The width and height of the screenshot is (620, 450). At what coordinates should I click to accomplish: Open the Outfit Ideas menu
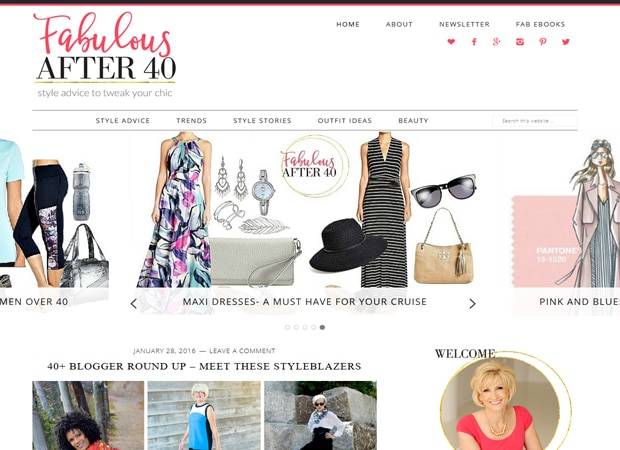pyautogui.click(x=345, y=121)
